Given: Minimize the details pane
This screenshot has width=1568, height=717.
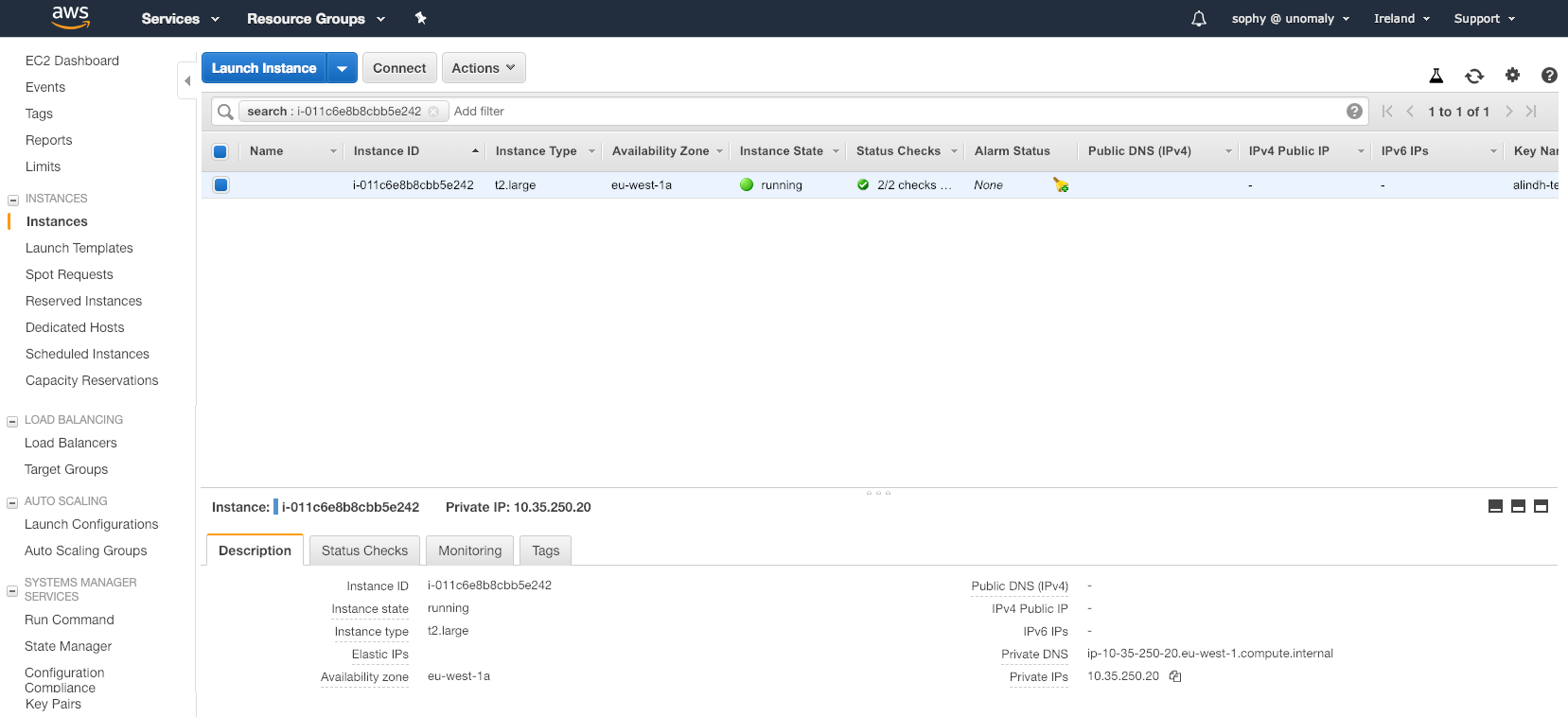Looking at the screenshot, I should pos(1495,506).
